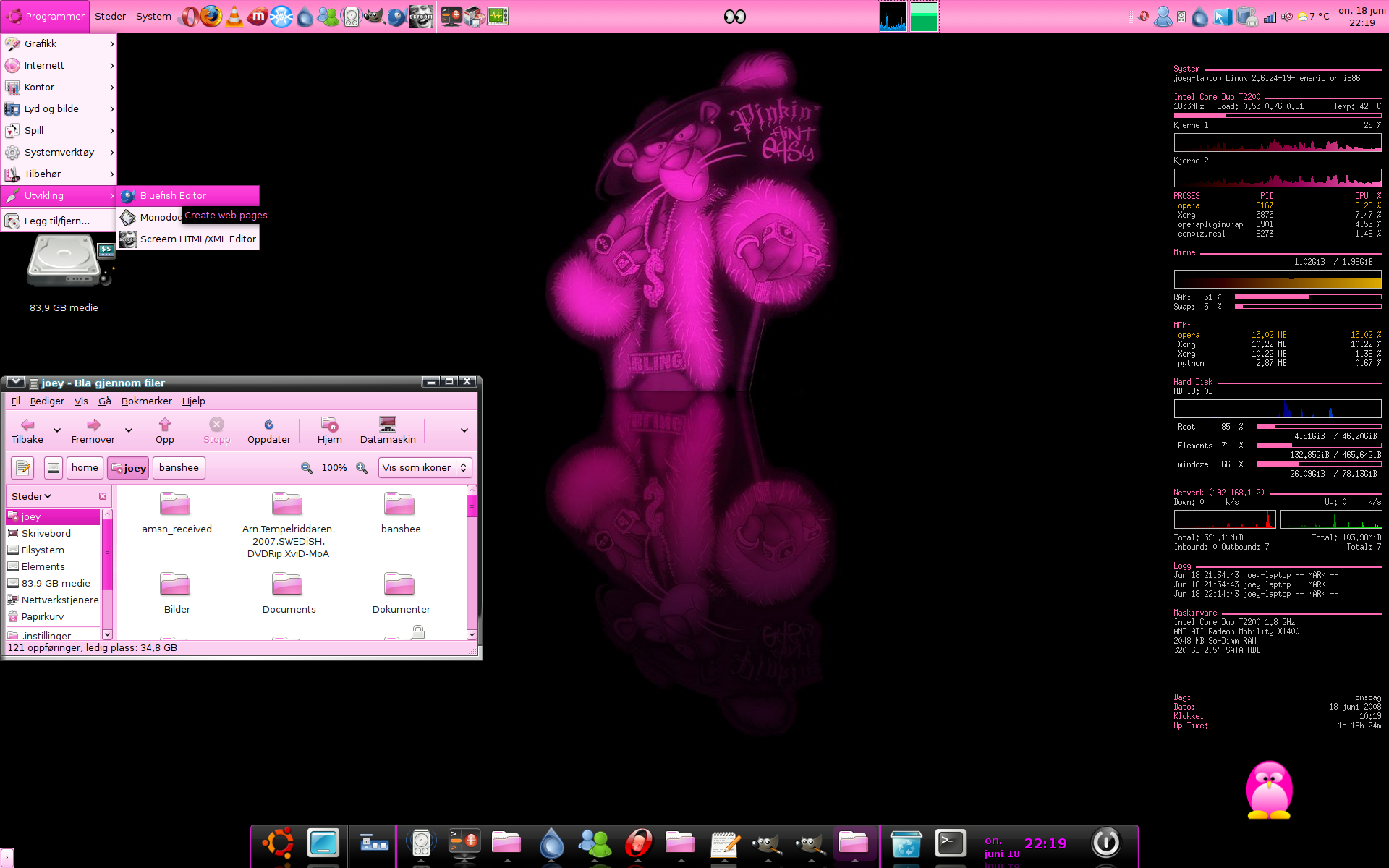Launch Firefox from the top panel

pyautogui.click(x=211, y=16)
